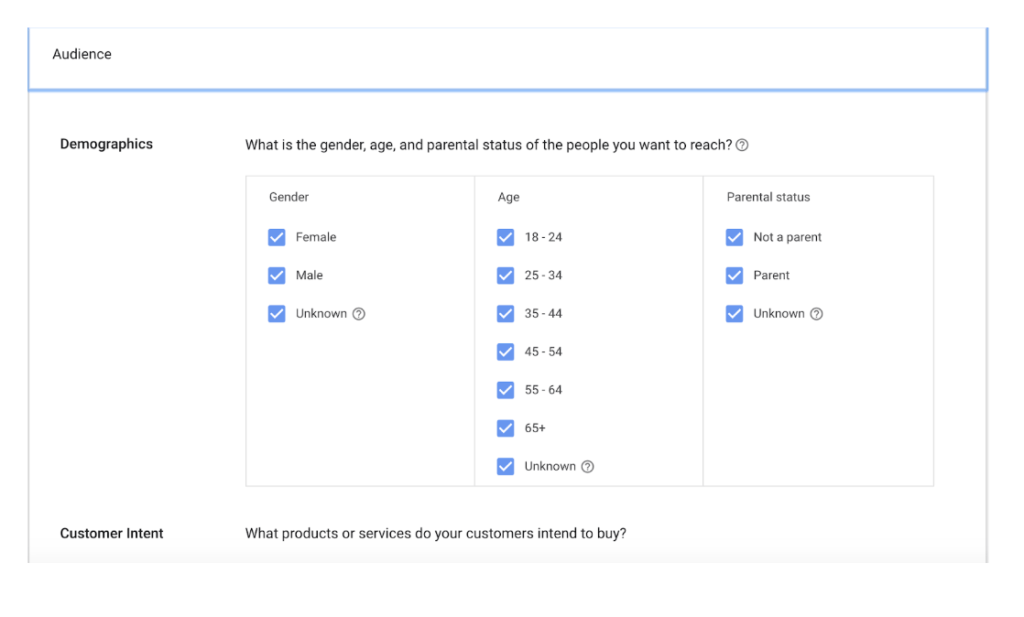
Task: Disable the 55 - 64 age group
Action: coord(506,390)
